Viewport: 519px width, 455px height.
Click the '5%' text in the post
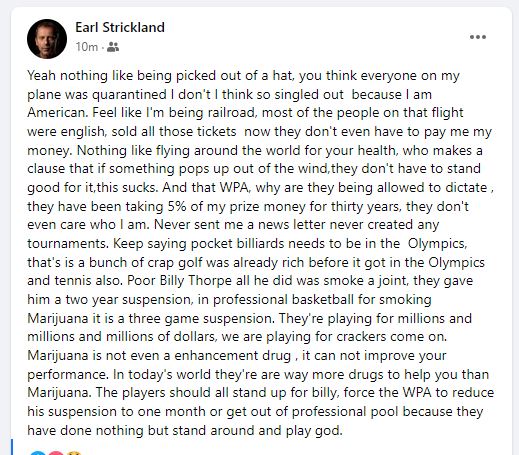(177, 207)
